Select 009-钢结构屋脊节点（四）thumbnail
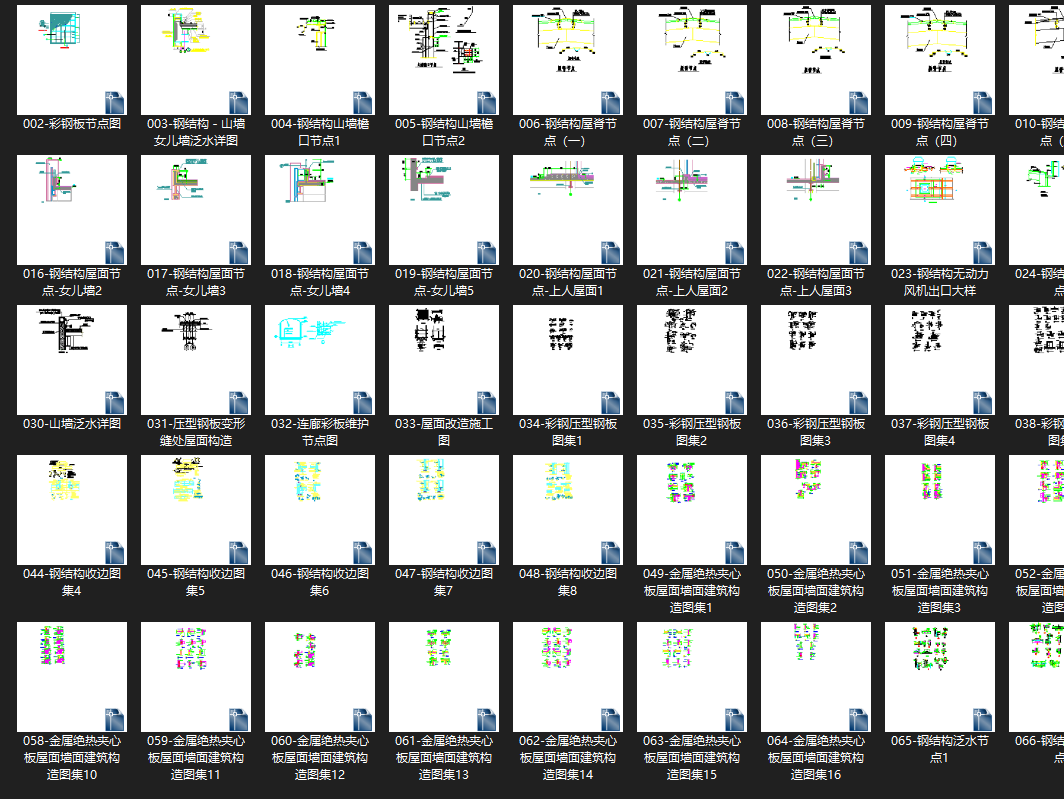 pyautogui.click(x=940, y=60)
